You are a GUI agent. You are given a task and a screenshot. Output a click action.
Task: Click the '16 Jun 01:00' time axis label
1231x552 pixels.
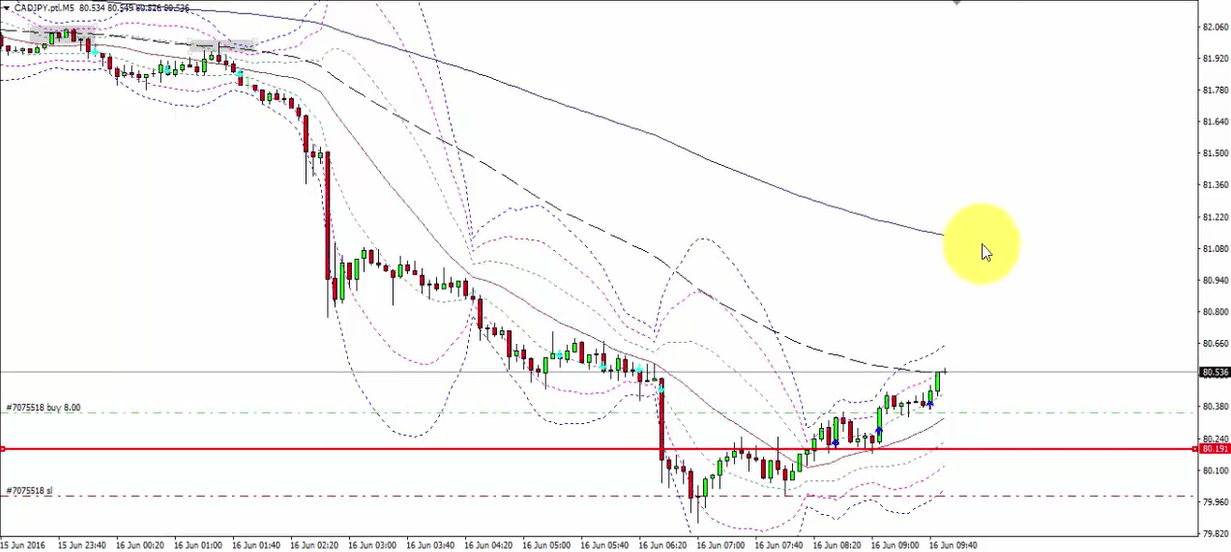point(199,546)
